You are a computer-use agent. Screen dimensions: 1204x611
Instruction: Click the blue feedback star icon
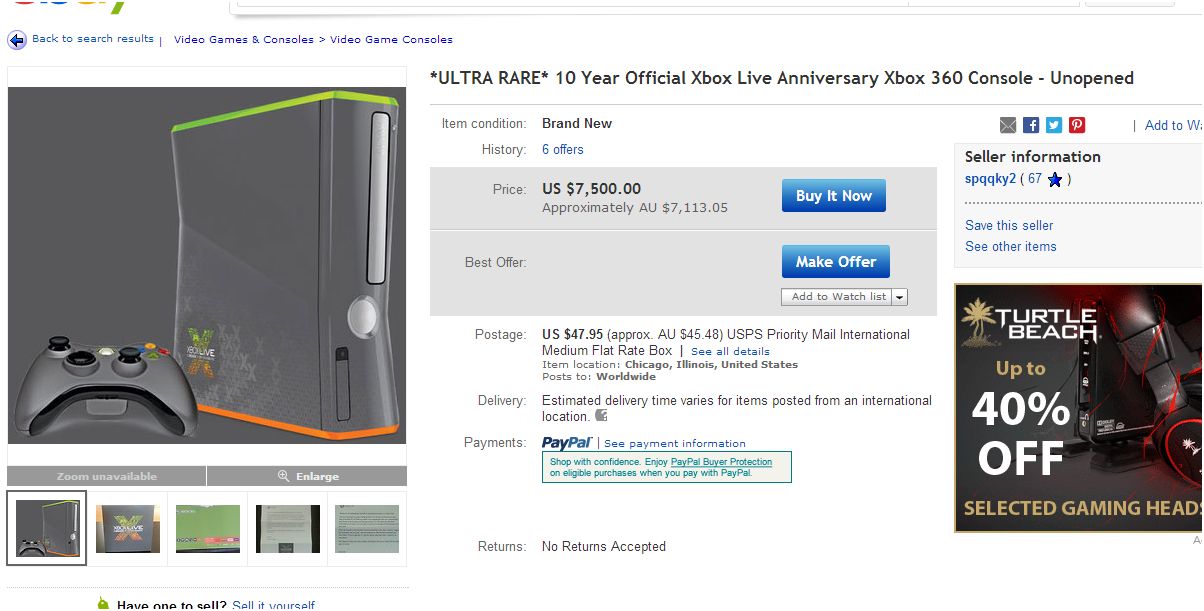[x=1054, y=180]
